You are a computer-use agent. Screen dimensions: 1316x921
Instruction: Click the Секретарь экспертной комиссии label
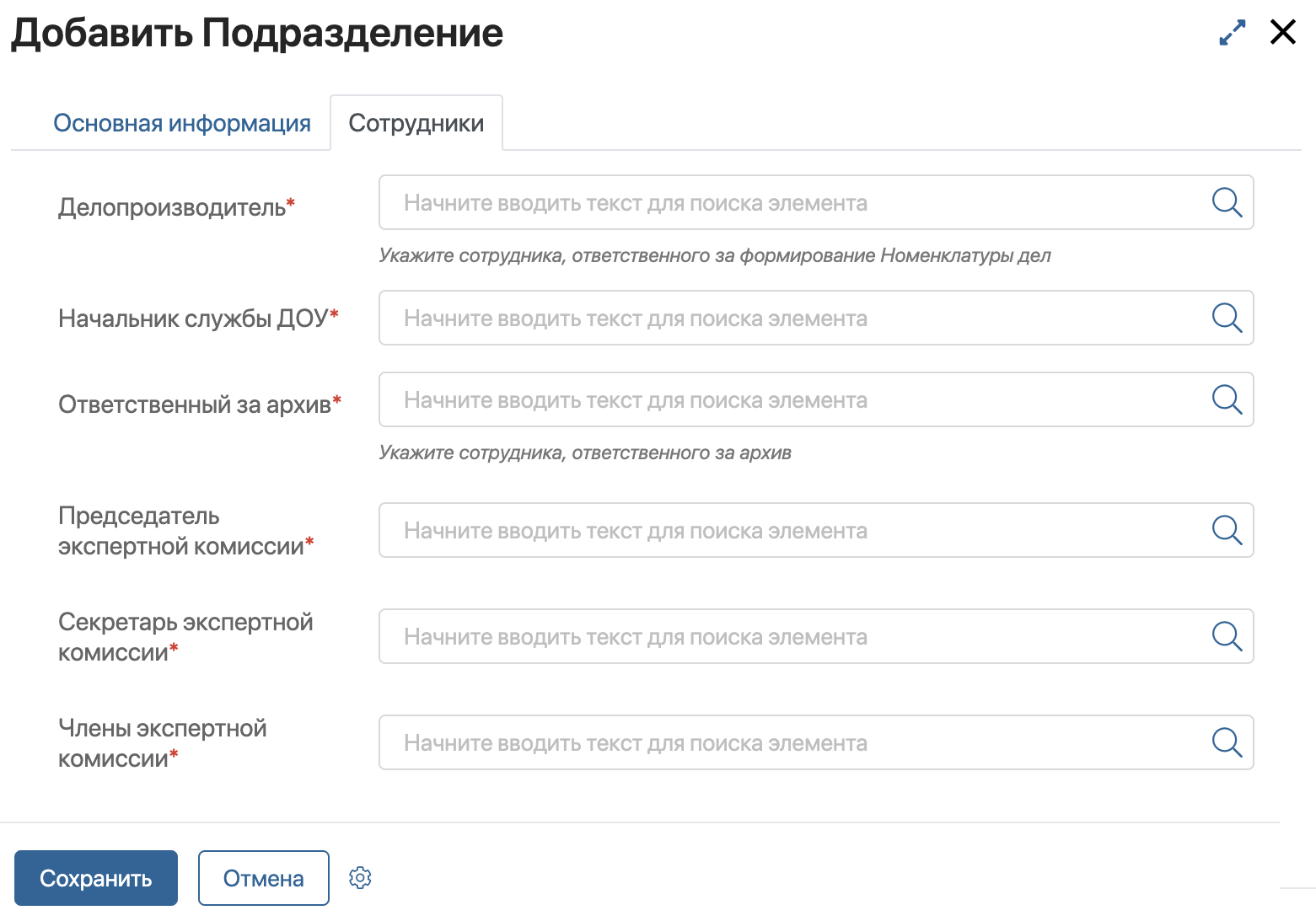tap(185, 637)
